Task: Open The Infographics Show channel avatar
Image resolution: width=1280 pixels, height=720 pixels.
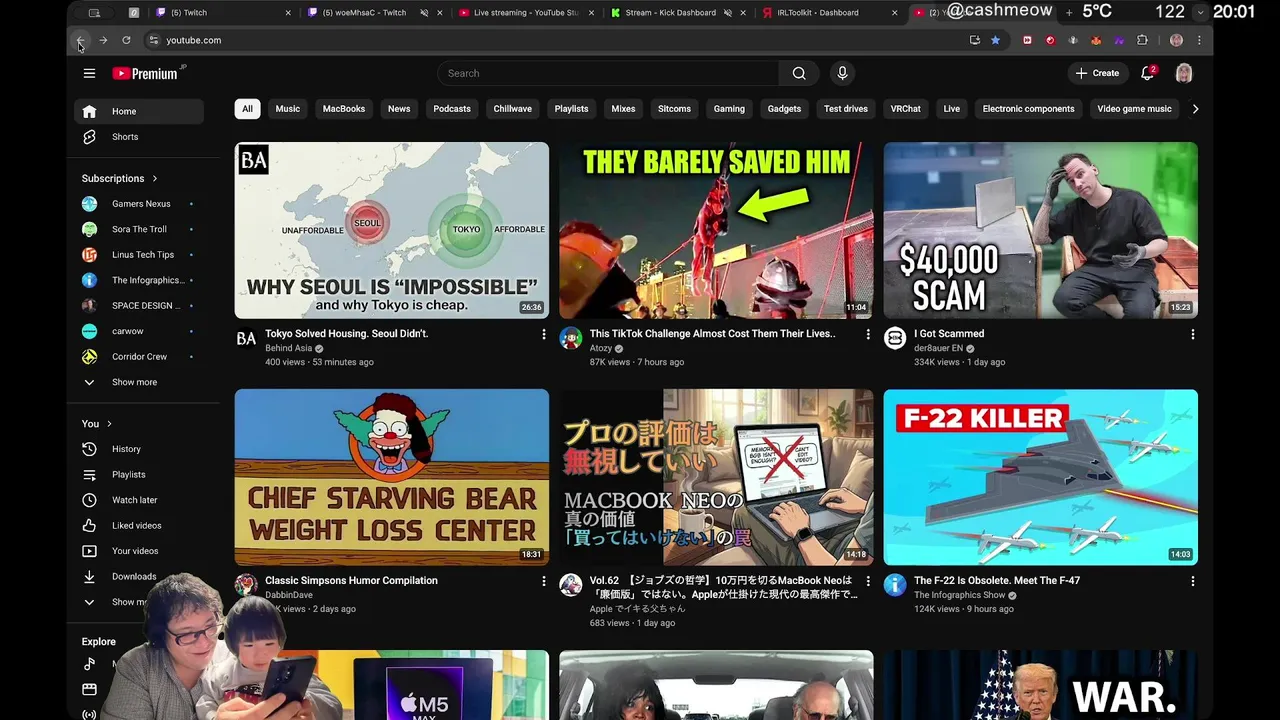Action: pyautogui.click(x=895, y=585)
